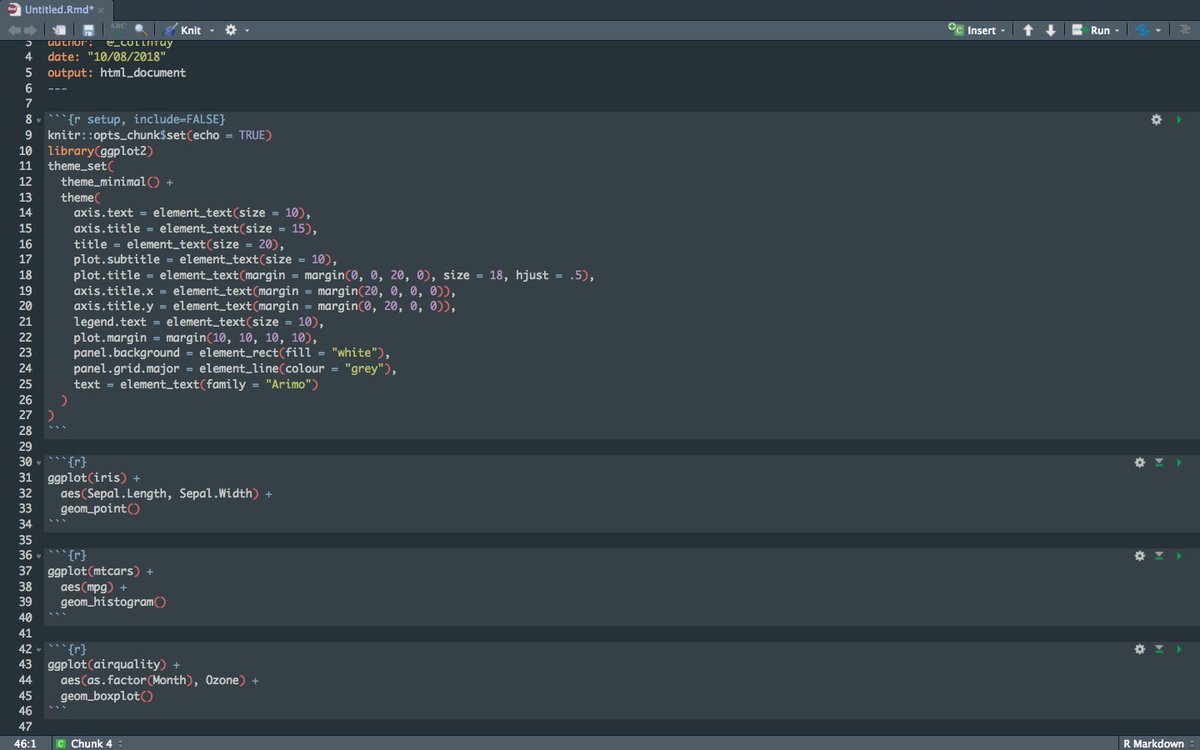Image resolution: width=1200 pixels, height=750 pixels.
Task: Go to next chunk with down arrow
Action: (x=1050, y=30)
